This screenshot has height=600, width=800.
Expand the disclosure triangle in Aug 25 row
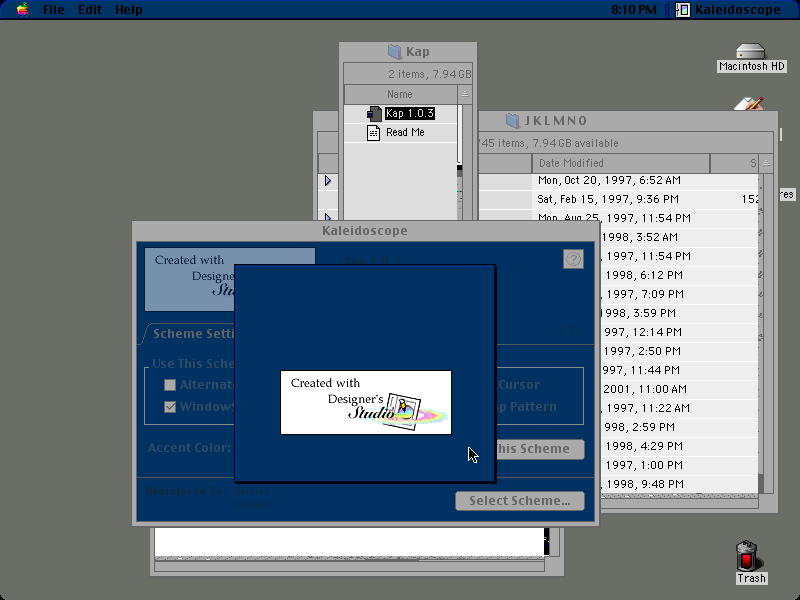click(328, 216)
